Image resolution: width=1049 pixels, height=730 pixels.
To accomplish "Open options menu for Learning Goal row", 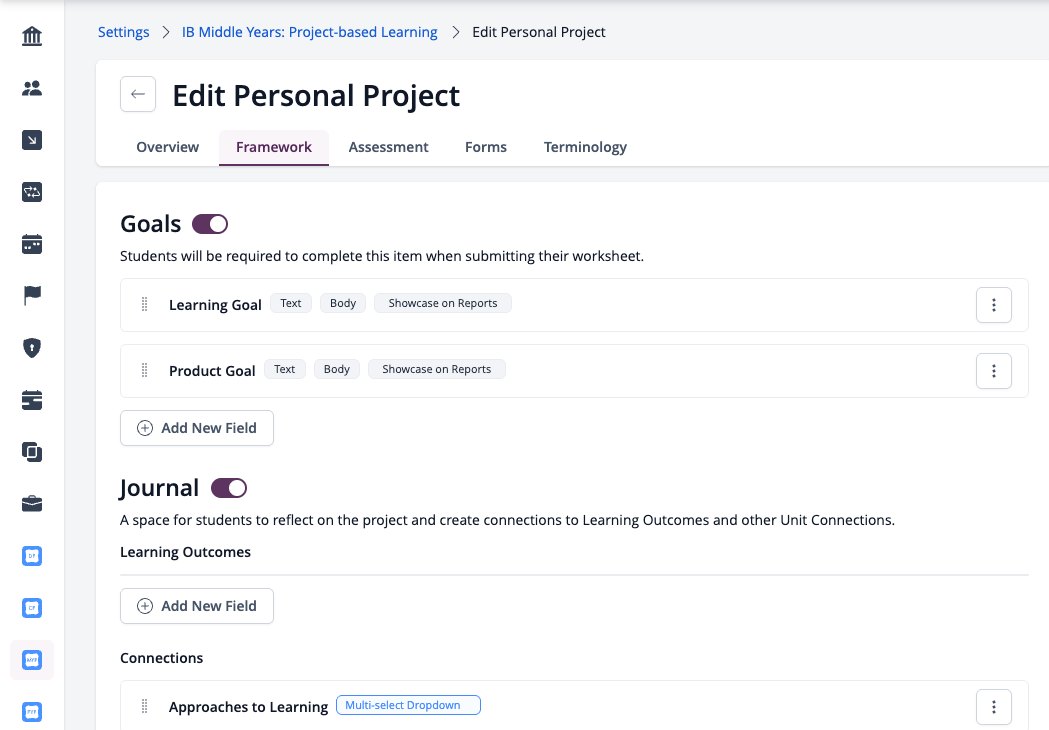I will click(993, 305).
